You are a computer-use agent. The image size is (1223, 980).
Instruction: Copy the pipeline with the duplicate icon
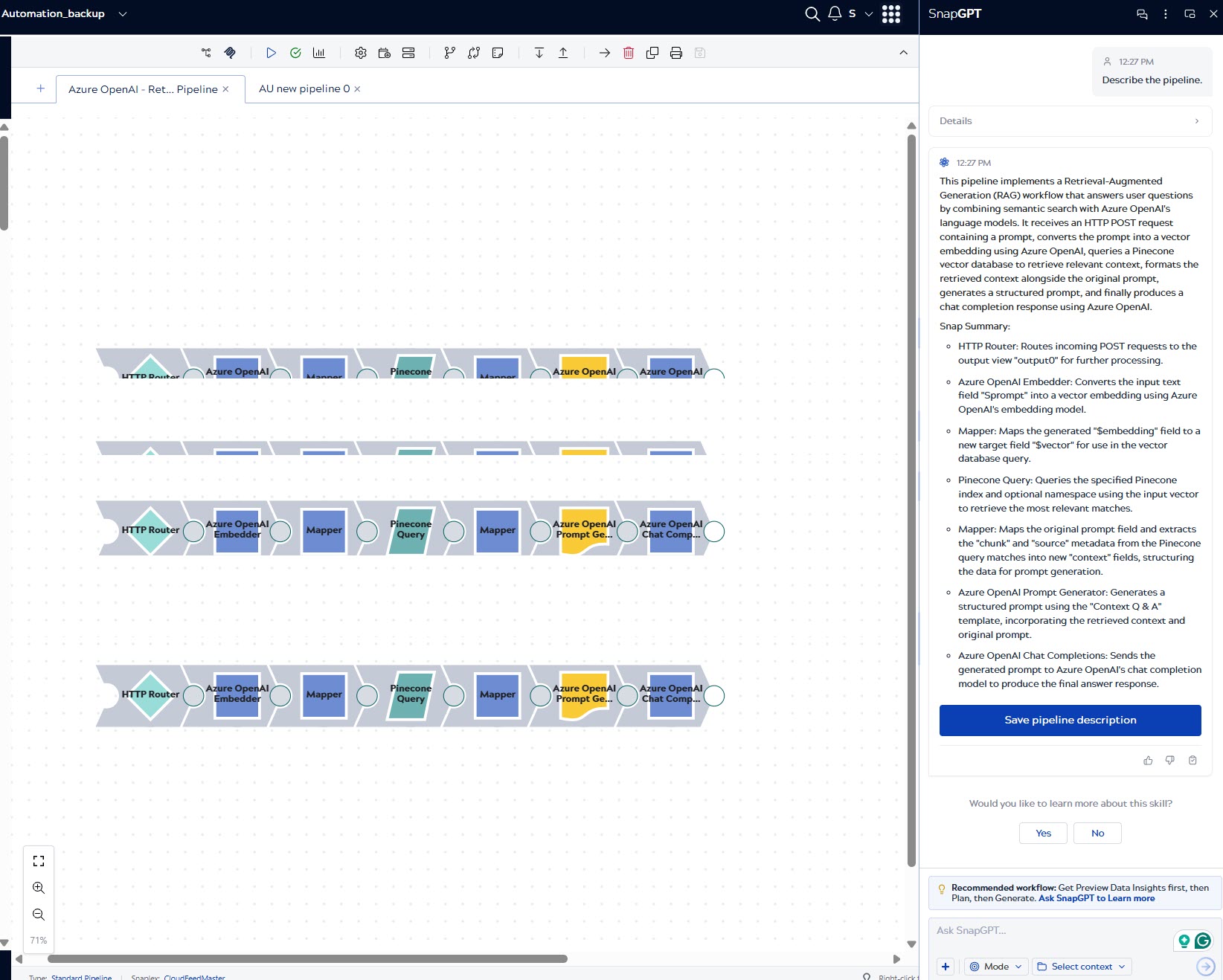[652, 53]
